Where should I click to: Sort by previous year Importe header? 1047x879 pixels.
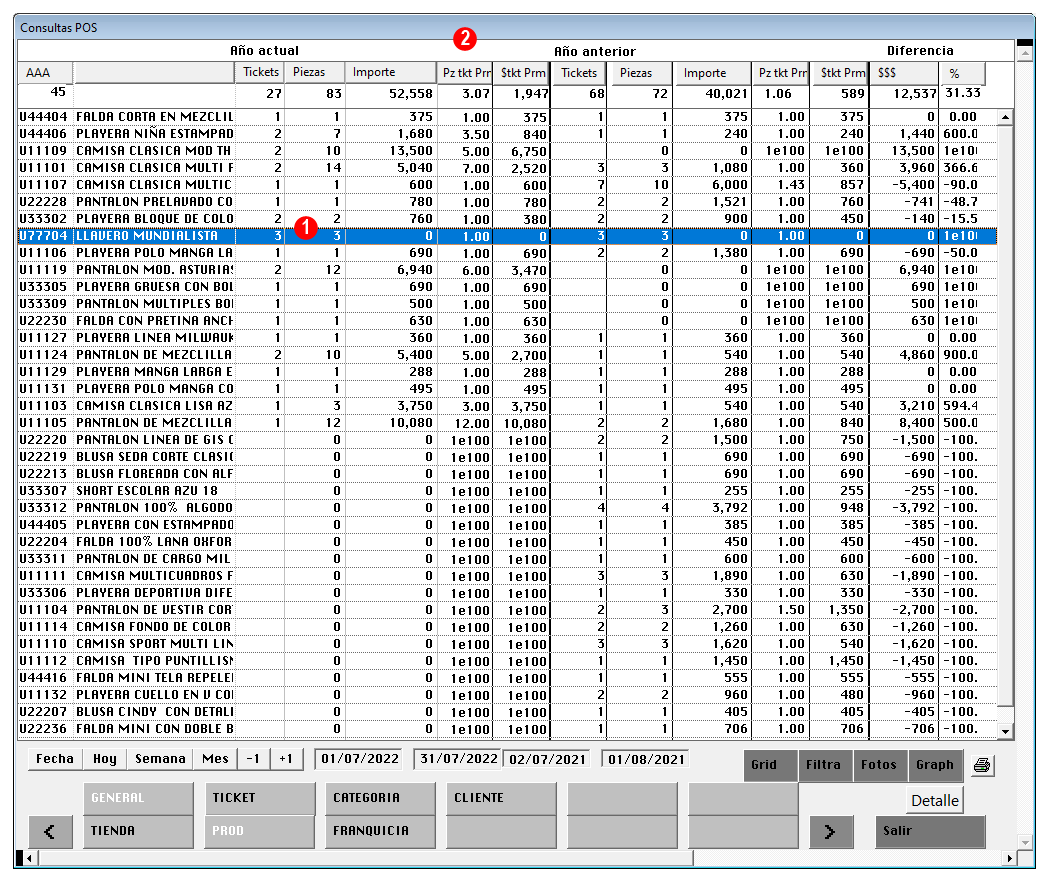(x=712, y=73)
